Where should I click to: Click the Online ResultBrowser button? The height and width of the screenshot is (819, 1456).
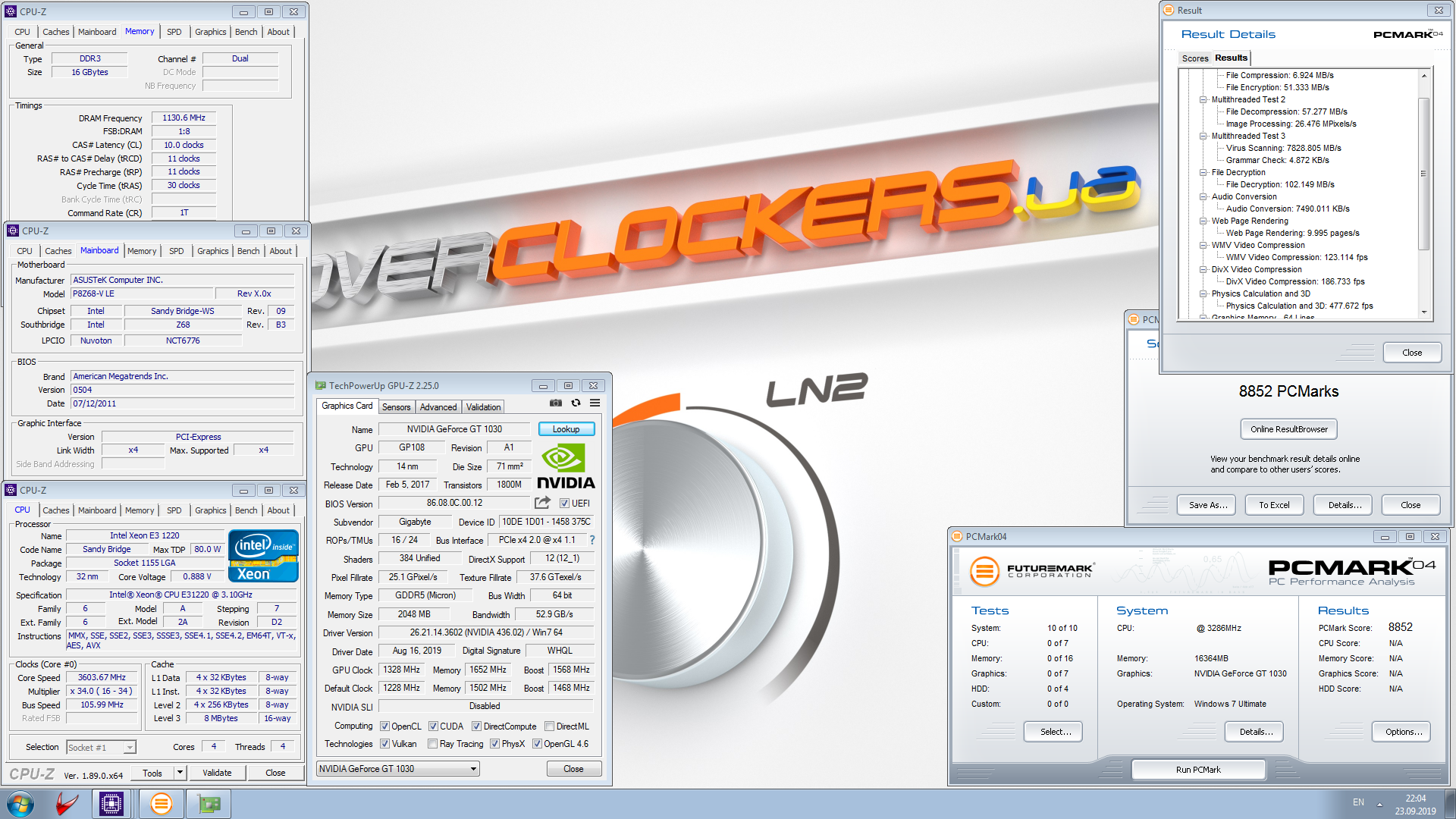(x=1288, y=429)
